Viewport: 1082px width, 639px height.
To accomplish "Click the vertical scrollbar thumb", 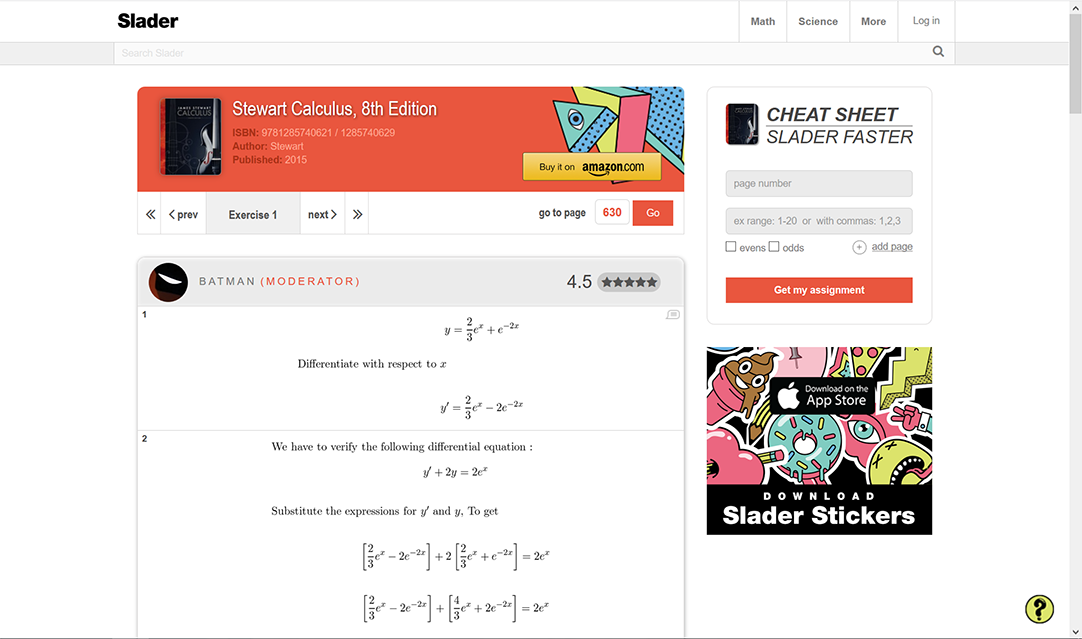I will pyautogui.click(x=1075, y=63).
